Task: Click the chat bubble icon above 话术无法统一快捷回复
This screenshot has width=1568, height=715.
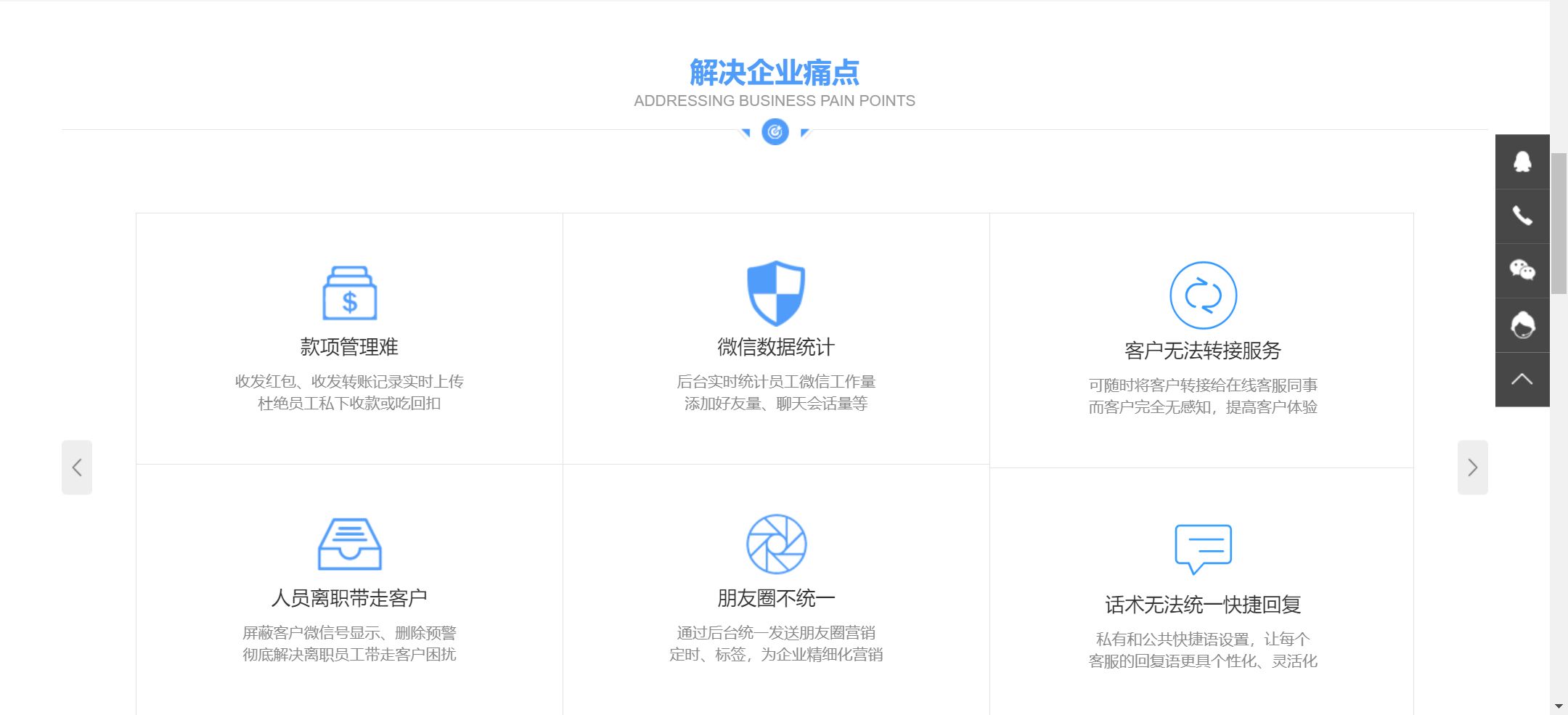Action: click(1202, 547)
